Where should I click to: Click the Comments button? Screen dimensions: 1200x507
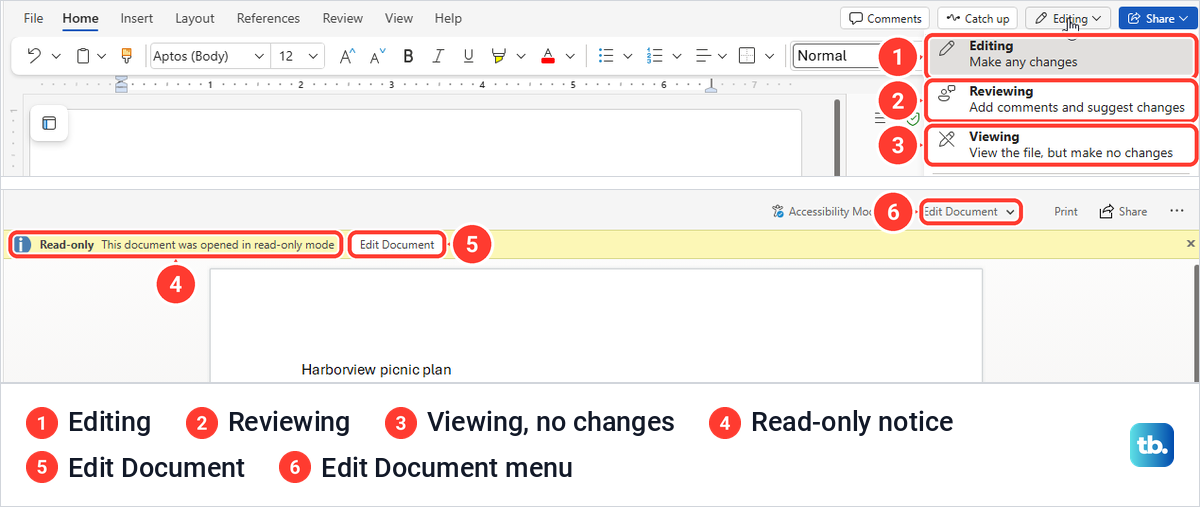(885, 18)
